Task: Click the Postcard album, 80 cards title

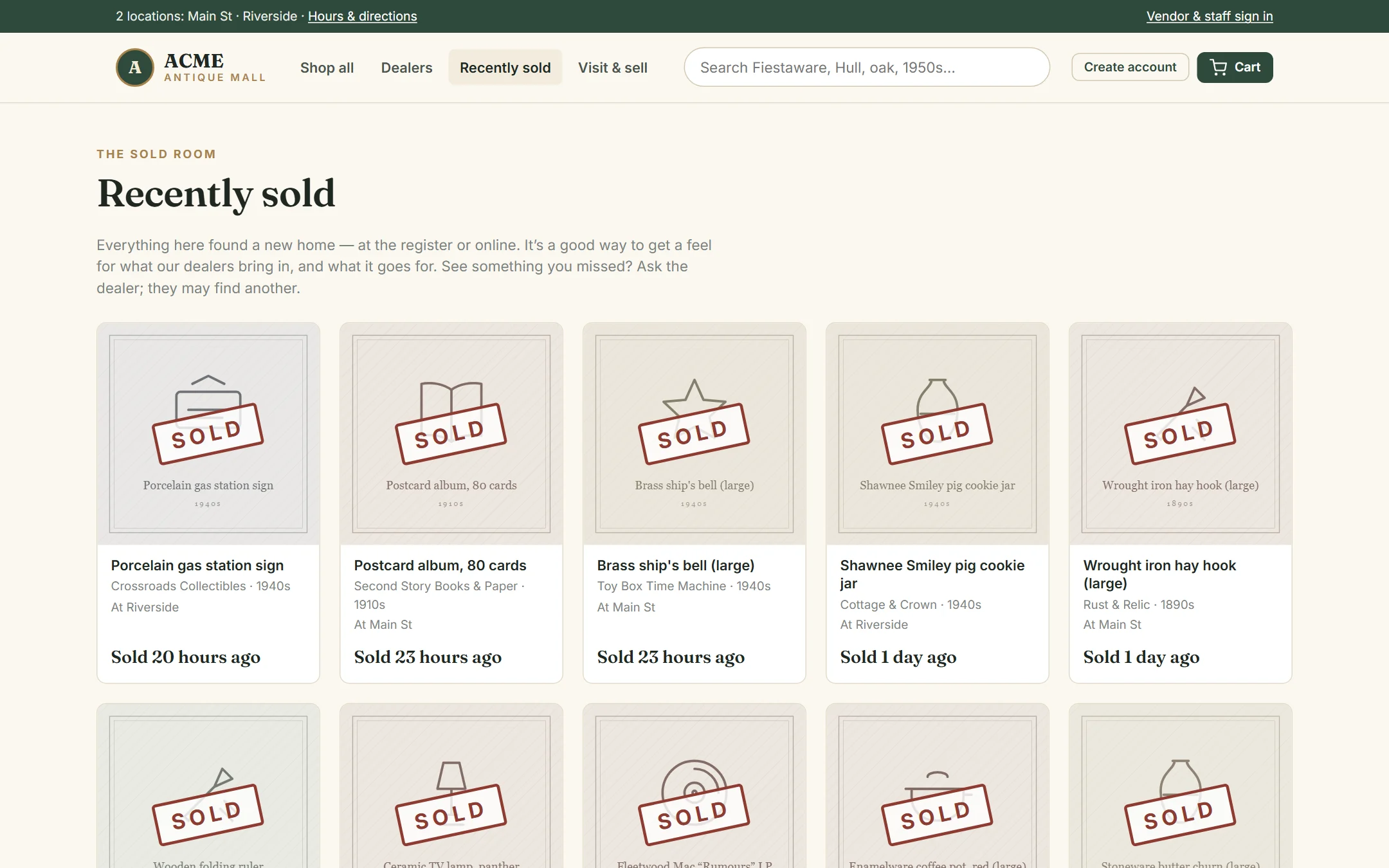Action: [440, 566]
